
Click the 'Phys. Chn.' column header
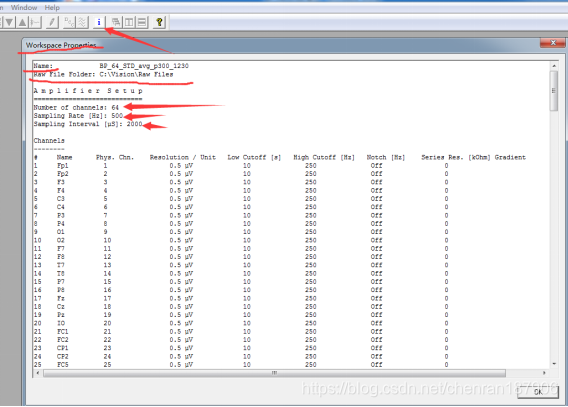(115, 157)
